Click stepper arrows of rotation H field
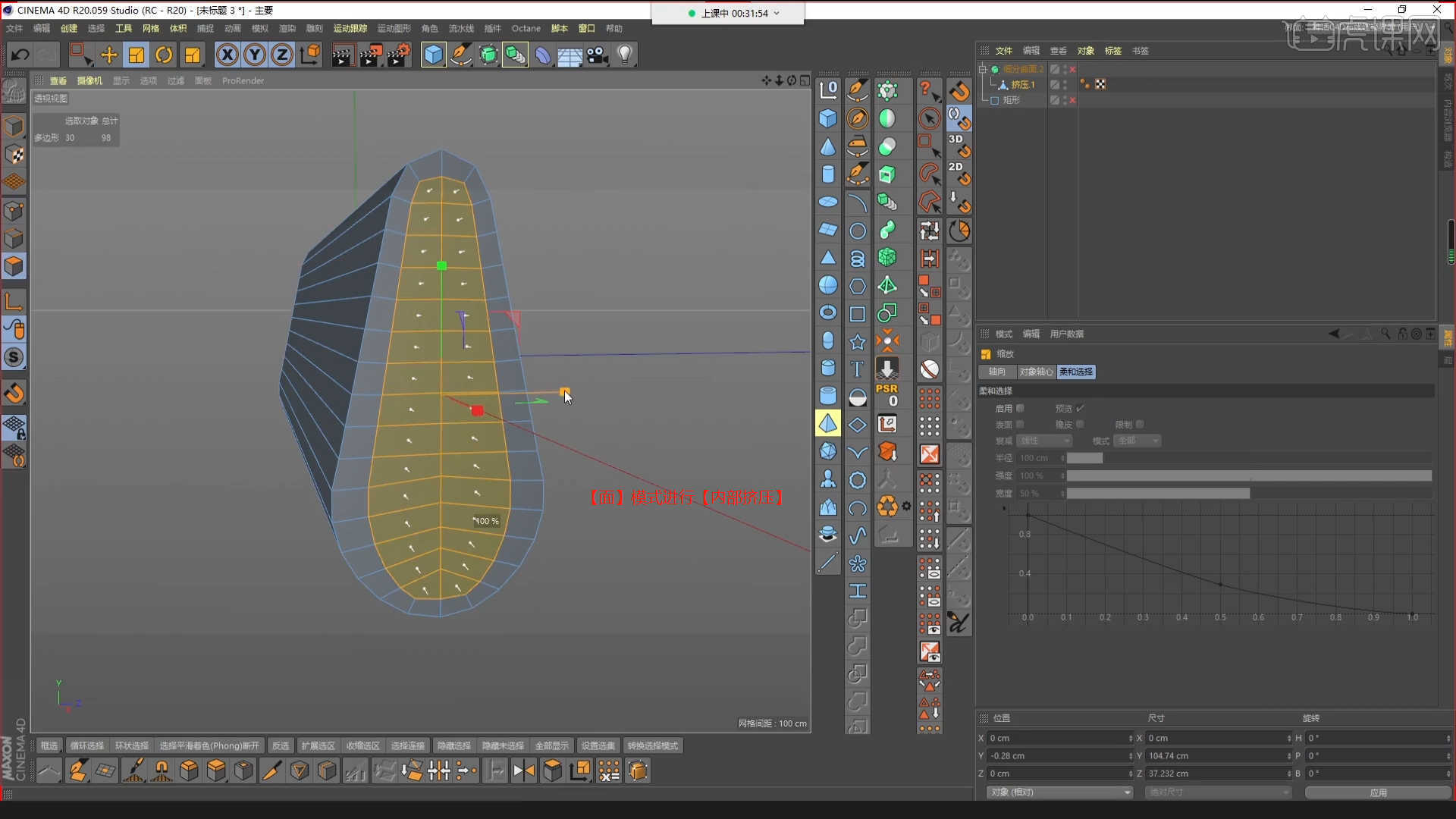 pyautogui.click(x=1448, y=738)
